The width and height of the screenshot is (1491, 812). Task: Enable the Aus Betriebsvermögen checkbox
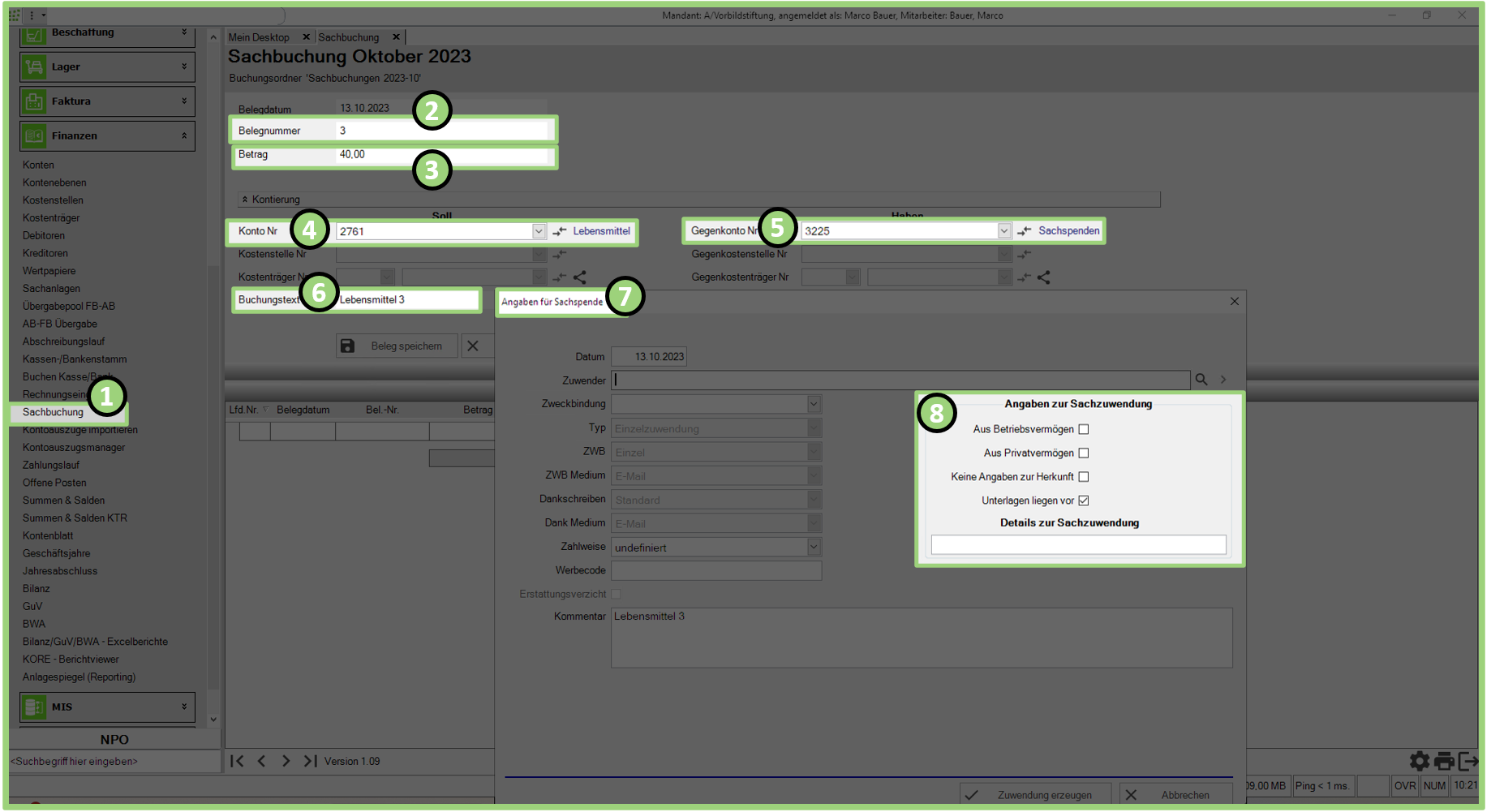1084,429
